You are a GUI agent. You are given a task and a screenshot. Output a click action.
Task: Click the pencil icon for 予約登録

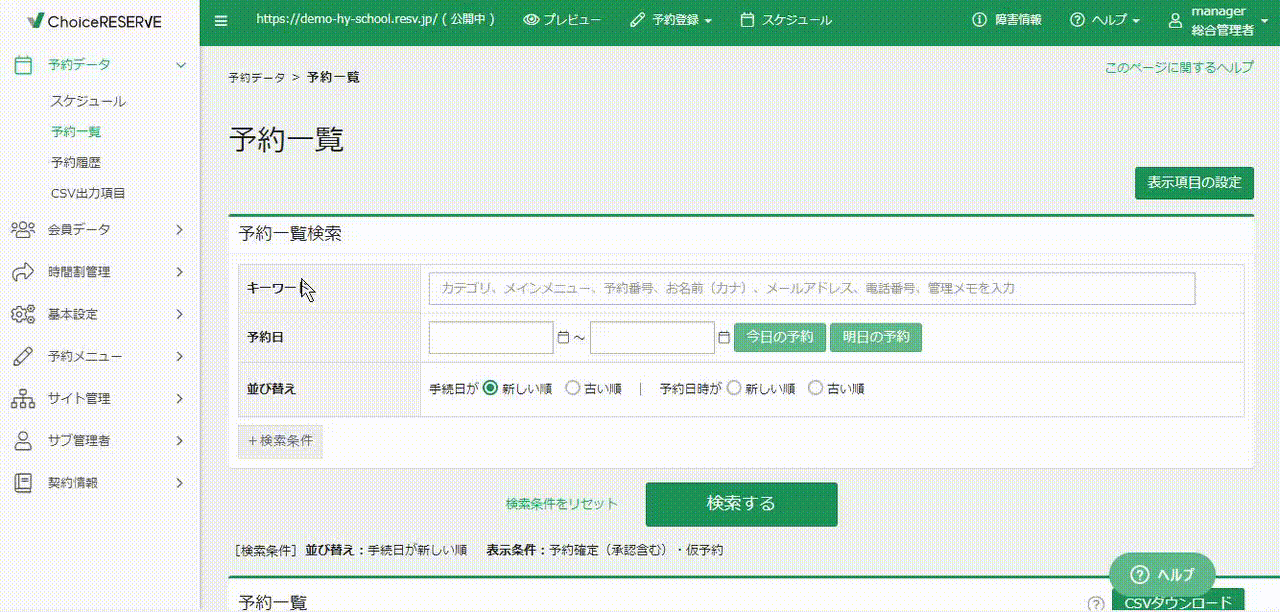pyautogui.click(x=638, y=20)
